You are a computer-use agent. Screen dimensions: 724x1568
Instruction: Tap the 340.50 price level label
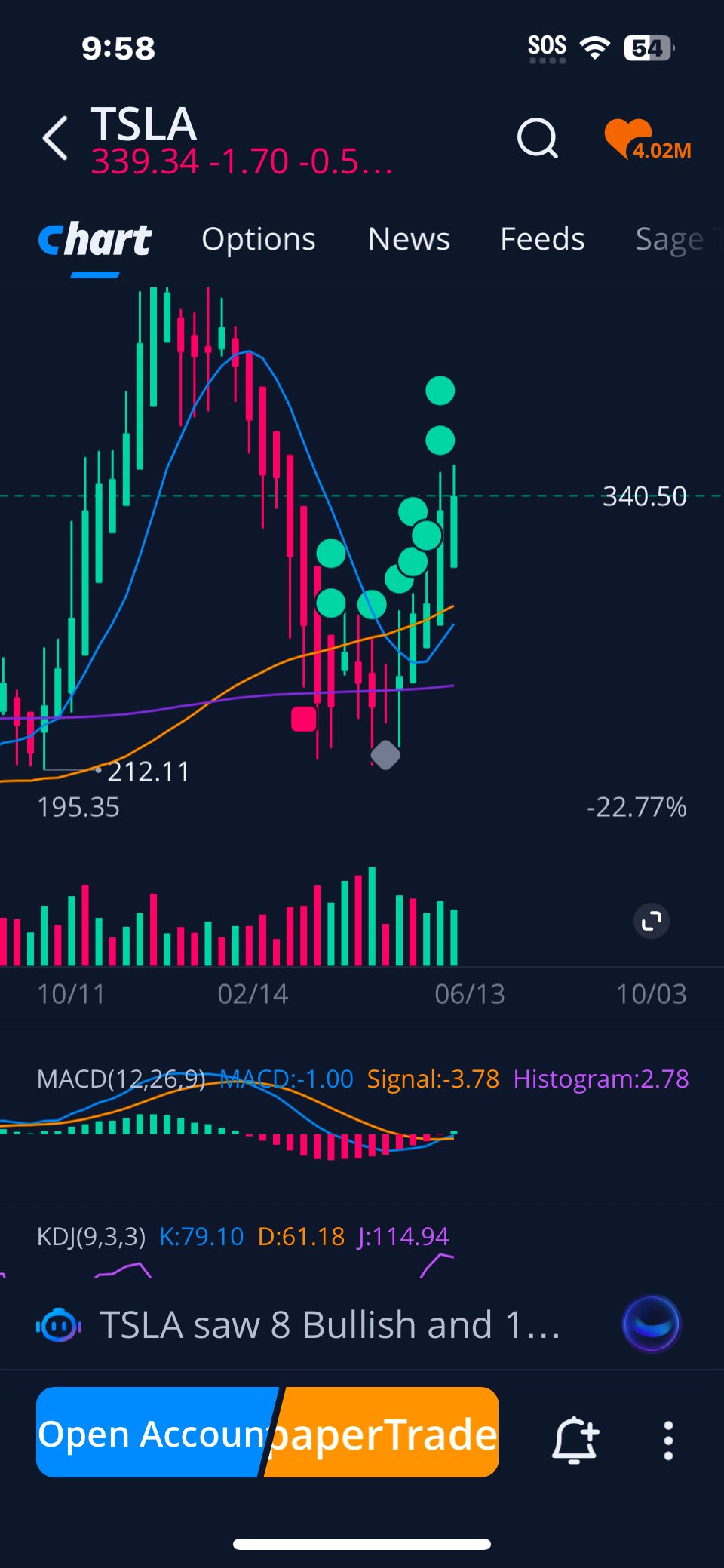pos(645,496)
